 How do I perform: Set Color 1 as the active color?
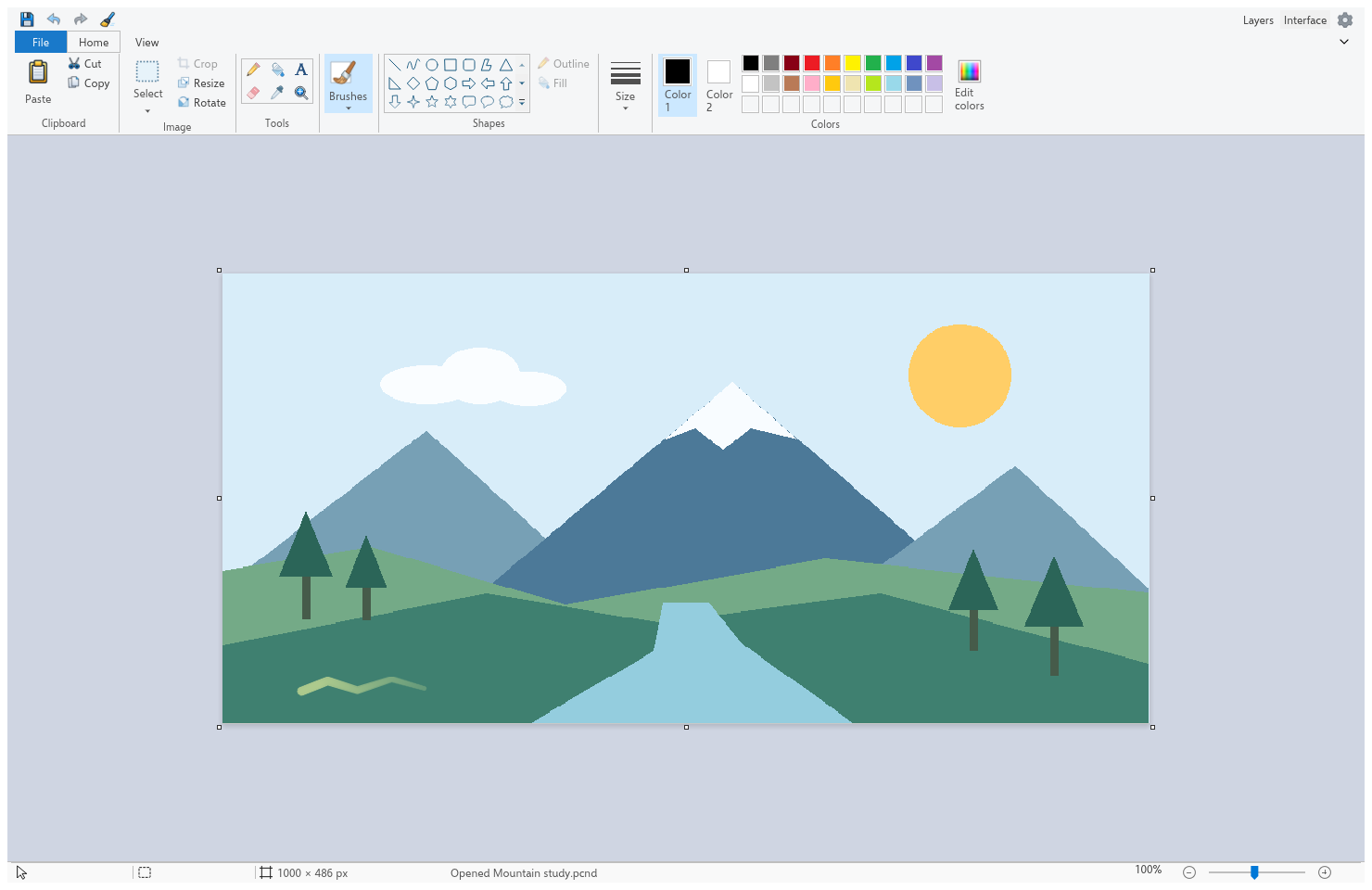pos(678,85)
